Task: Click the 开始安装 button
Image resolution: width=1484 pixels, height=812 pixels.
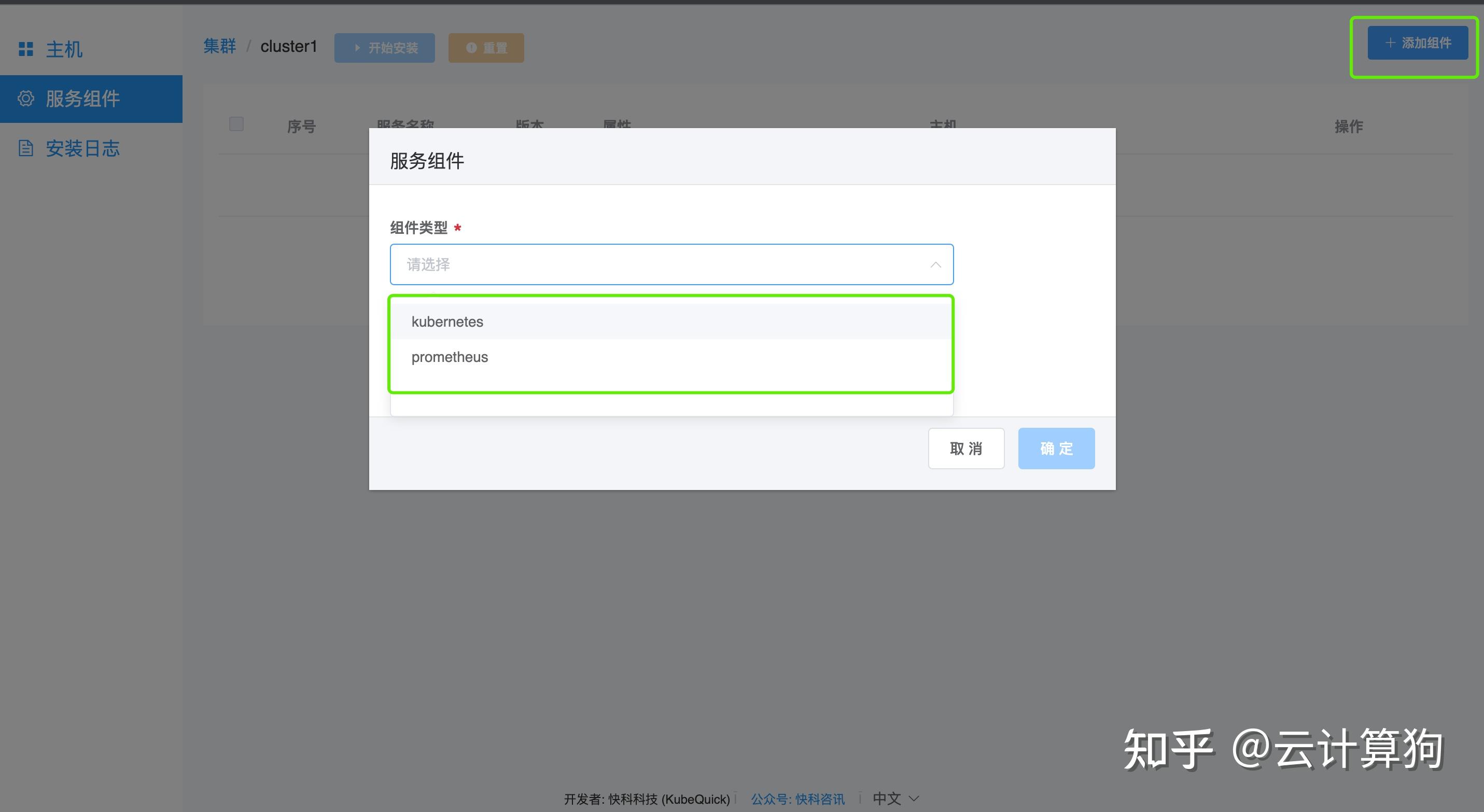Action: [384, 48]
